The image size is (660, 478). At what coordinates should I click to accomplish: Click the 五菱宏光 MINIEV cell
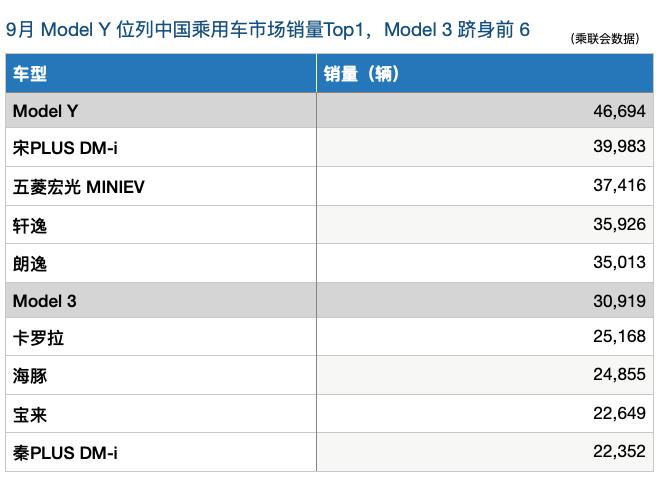(78, 187)
